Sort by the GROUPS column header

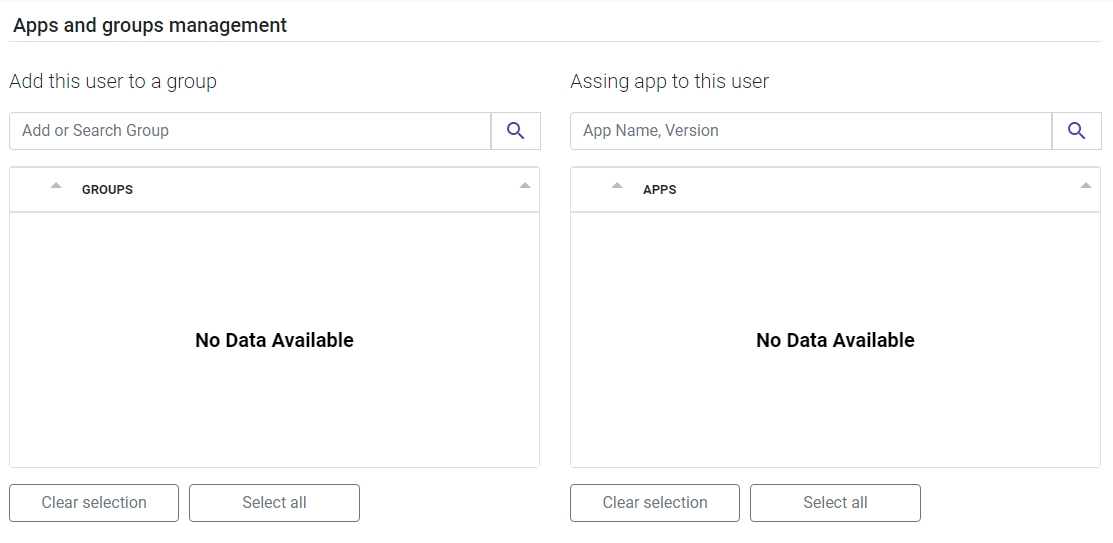coord(107,190)
